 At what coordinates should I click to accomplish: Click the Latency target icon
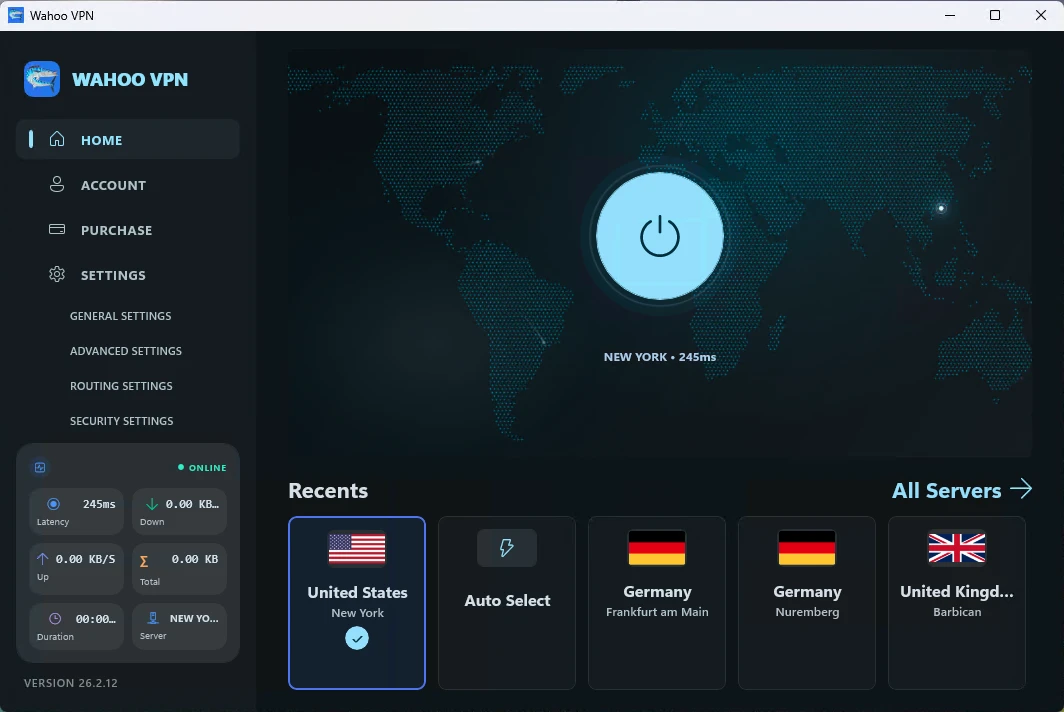[53, 504]
